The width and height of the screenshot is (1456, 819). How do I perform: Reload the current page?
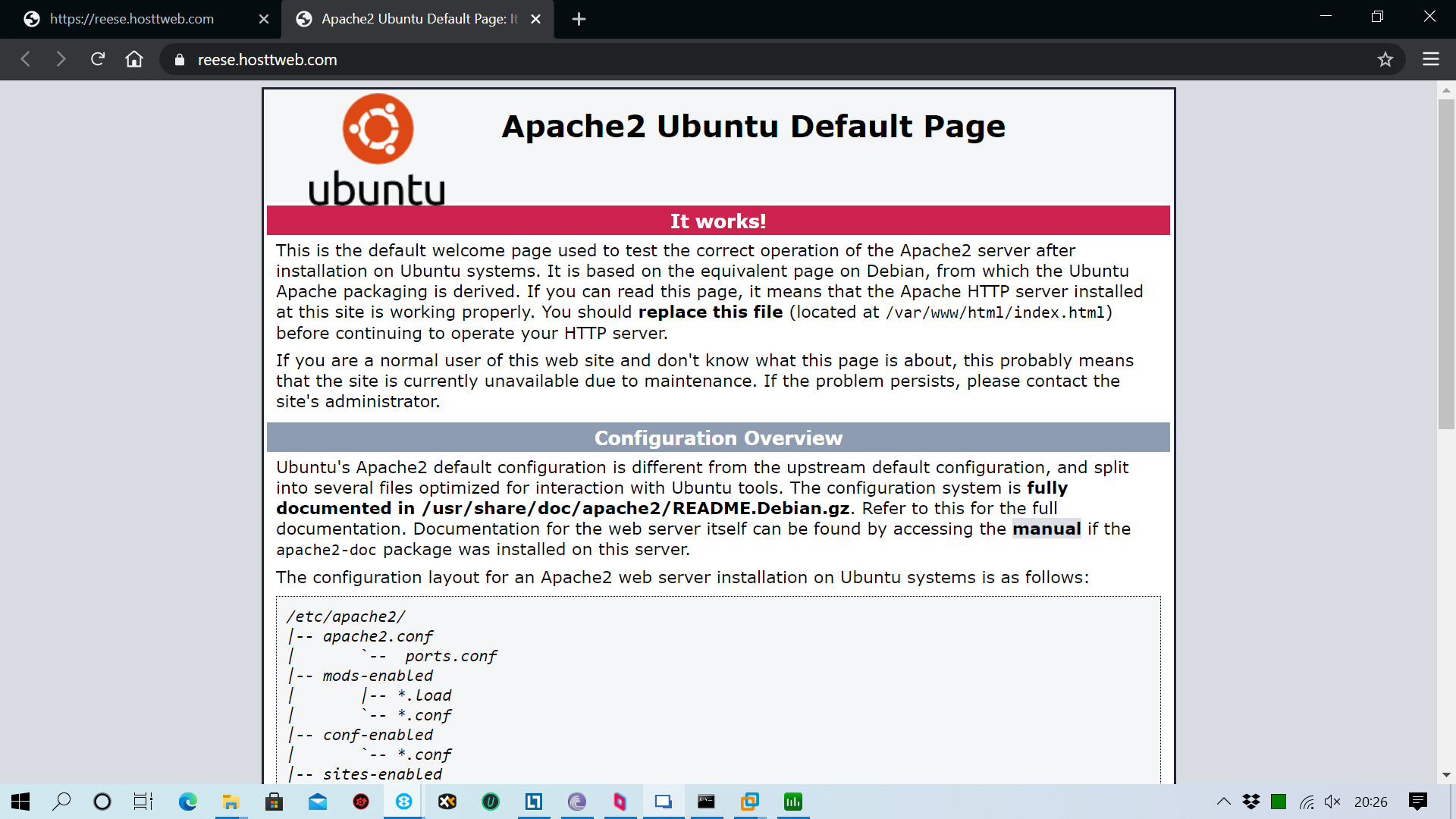97,59
